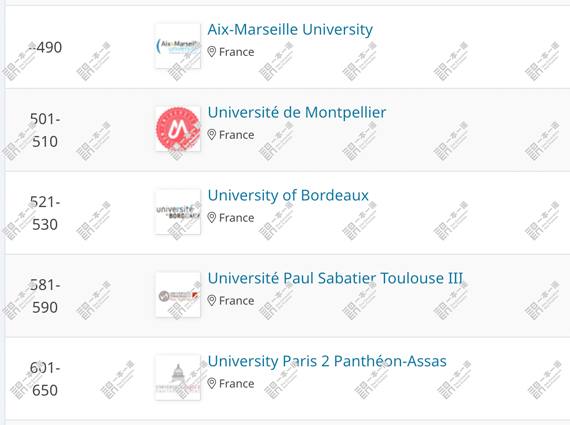
Task: Select France text under Université de Montpellier
Action: (237, 135)
